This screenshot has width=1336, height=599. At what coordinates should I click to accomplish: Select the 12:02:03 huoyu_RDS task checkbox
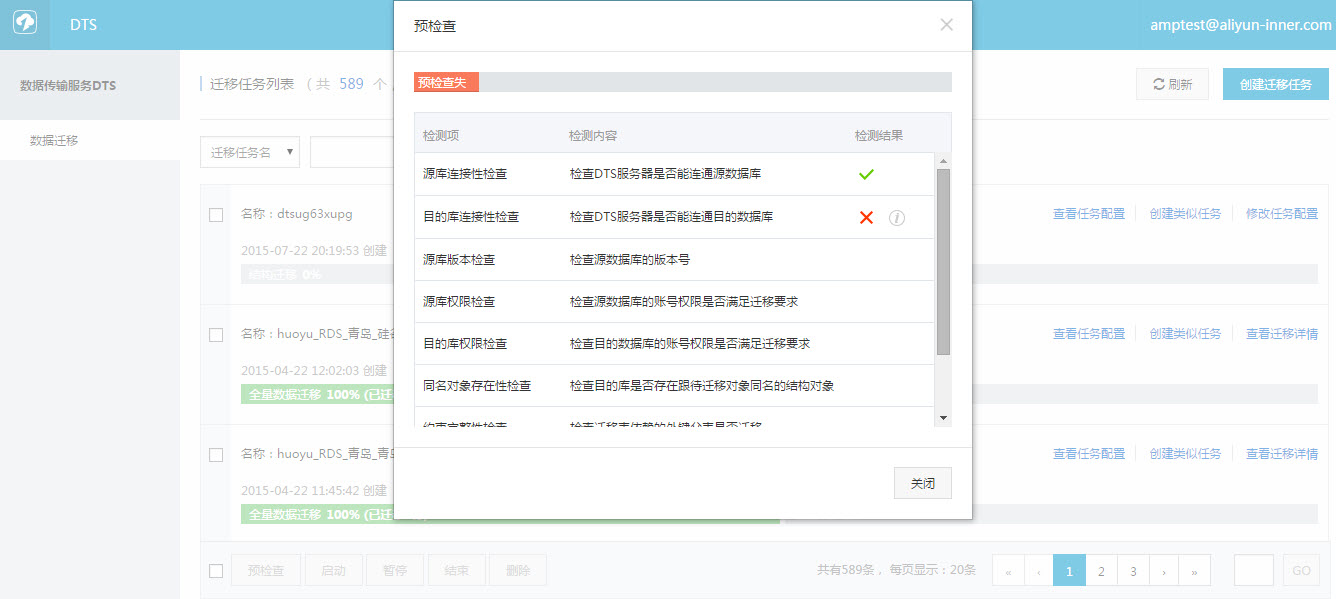pos(216,335)
